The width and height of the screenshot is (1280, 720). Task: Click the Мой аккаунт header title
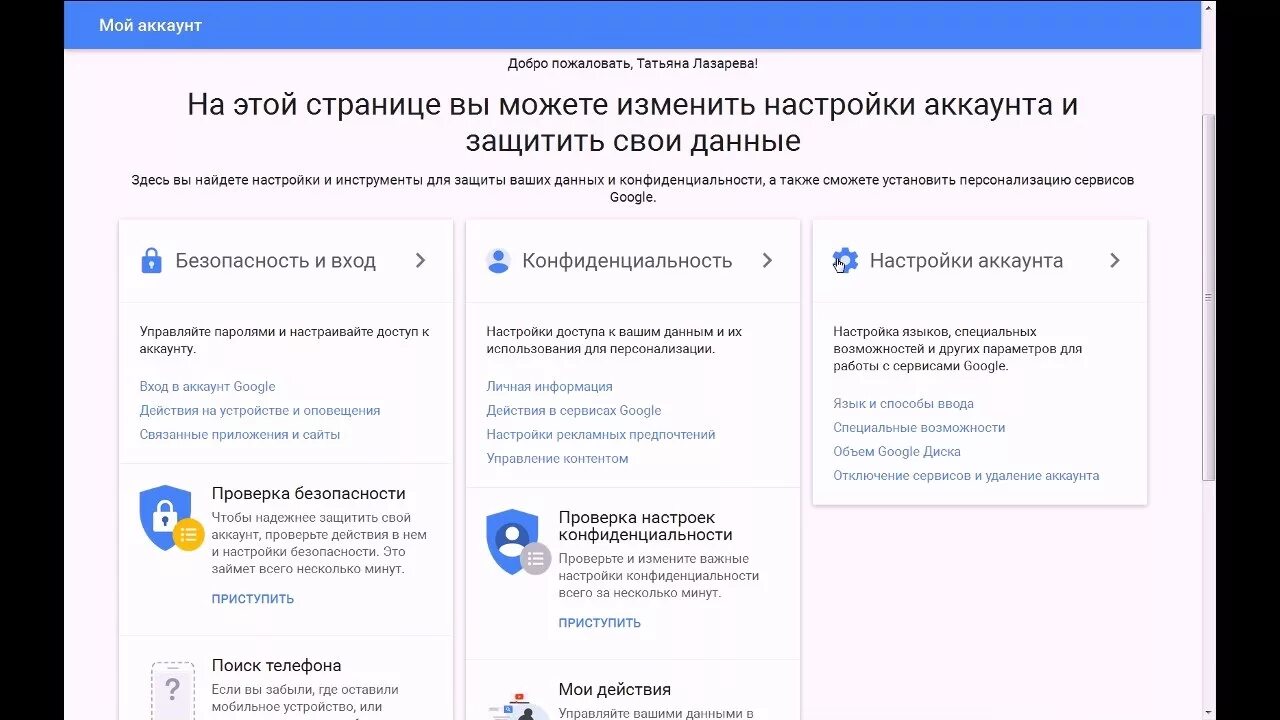(151, 25)
